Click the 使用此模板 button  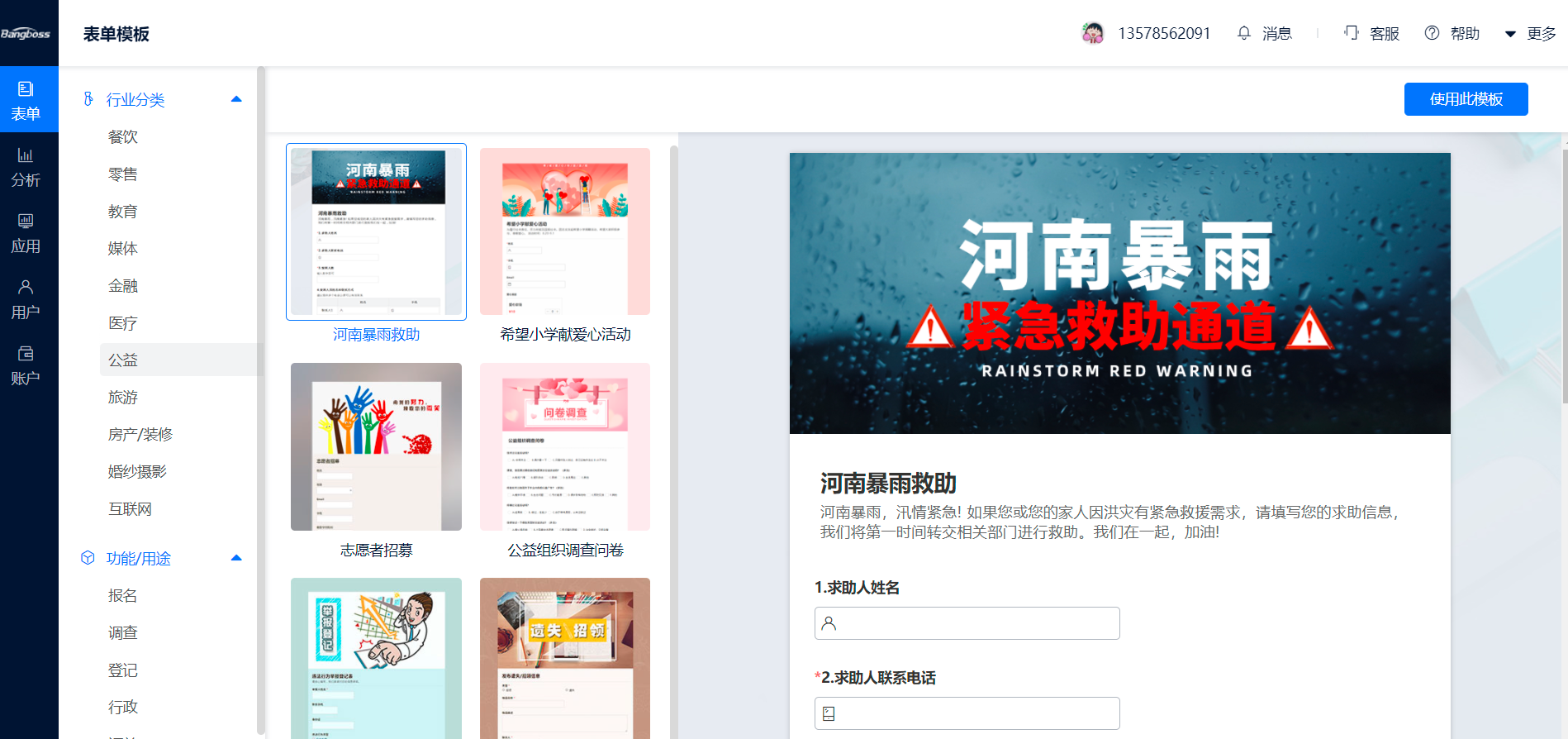tap(1466, 99)
